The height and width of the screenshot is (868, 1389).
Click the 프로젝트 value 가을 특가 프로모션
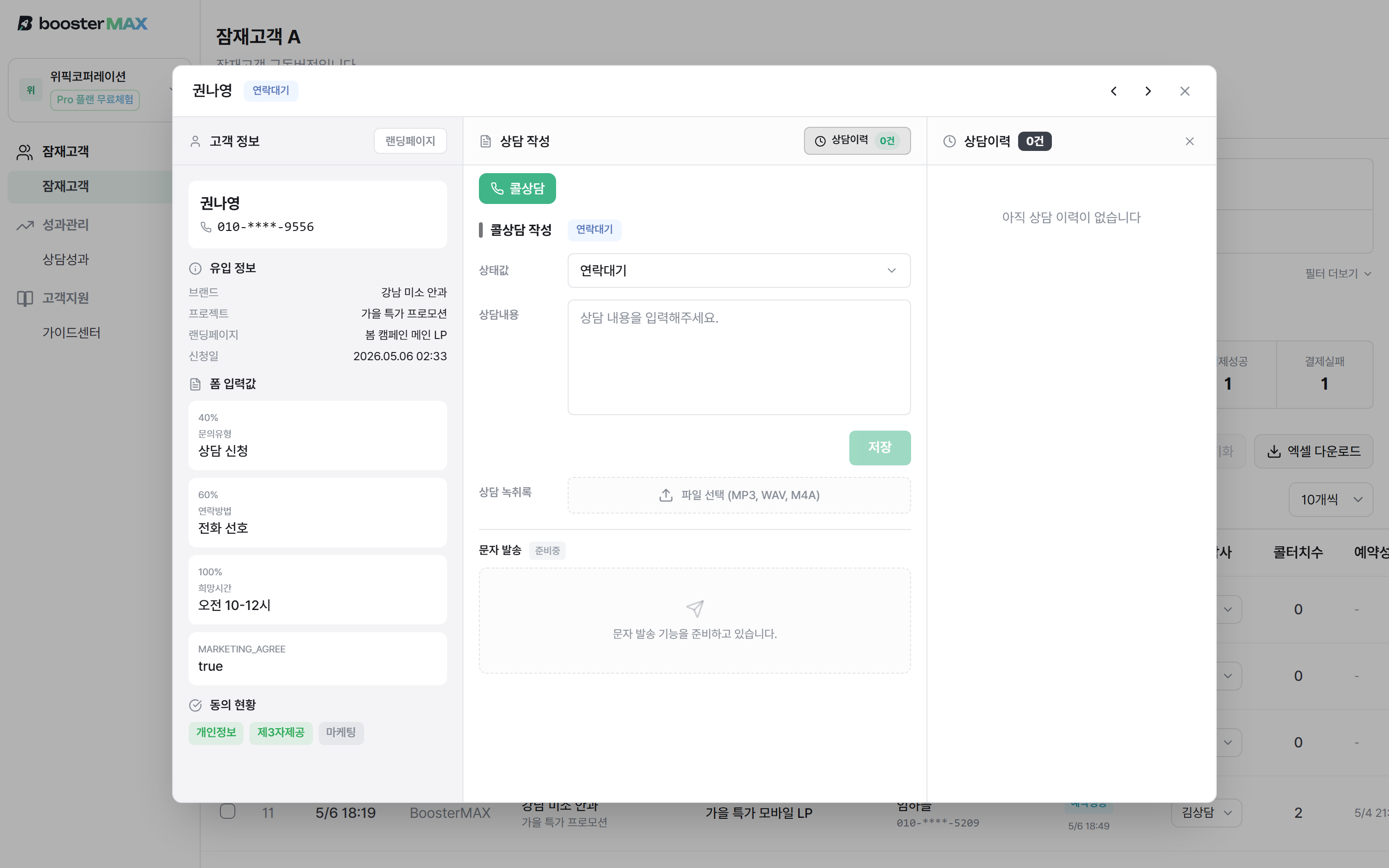404,314
